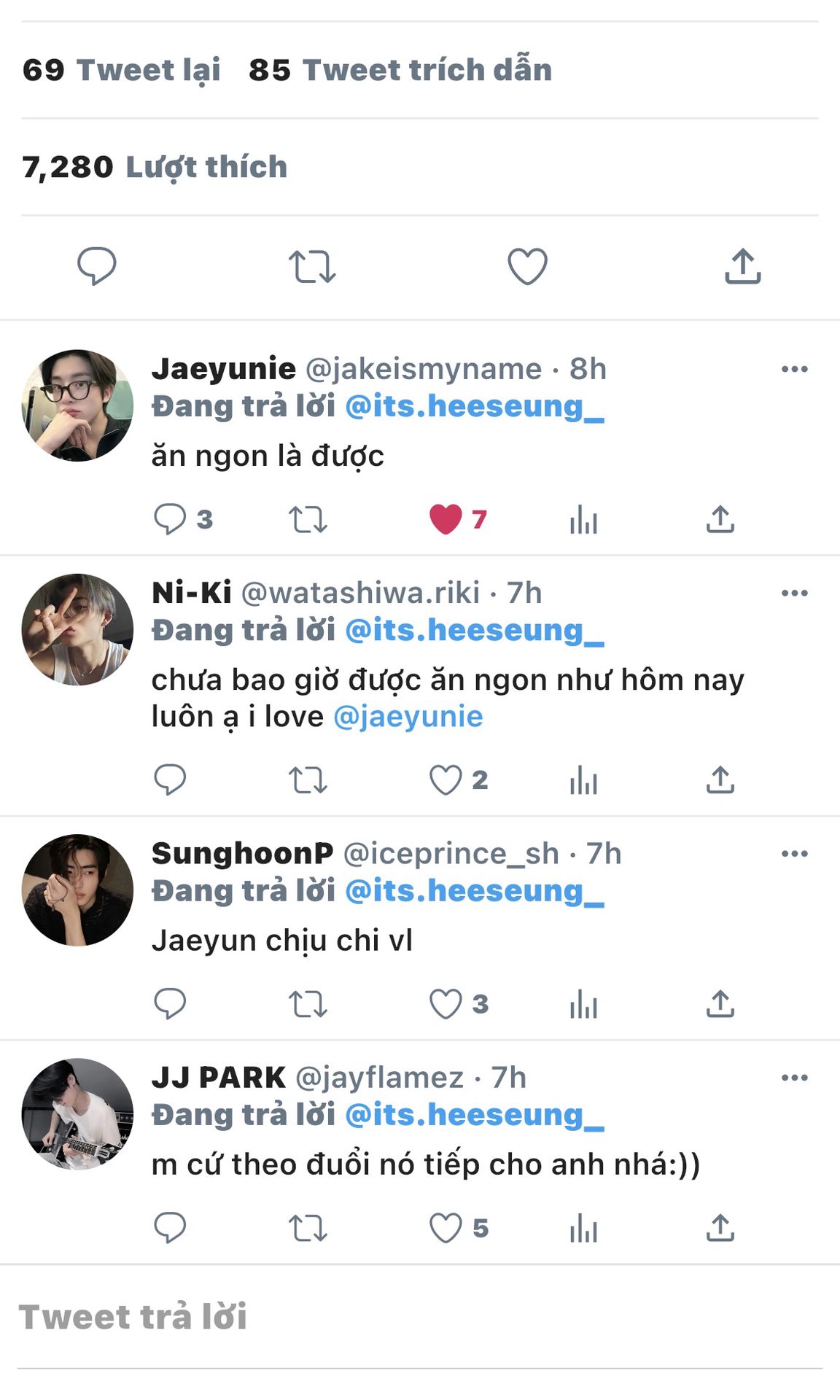This screenshot has height=1400, width=840.
Task: Retweet JJ PARK's reply
Action: tap(308, 1228)
